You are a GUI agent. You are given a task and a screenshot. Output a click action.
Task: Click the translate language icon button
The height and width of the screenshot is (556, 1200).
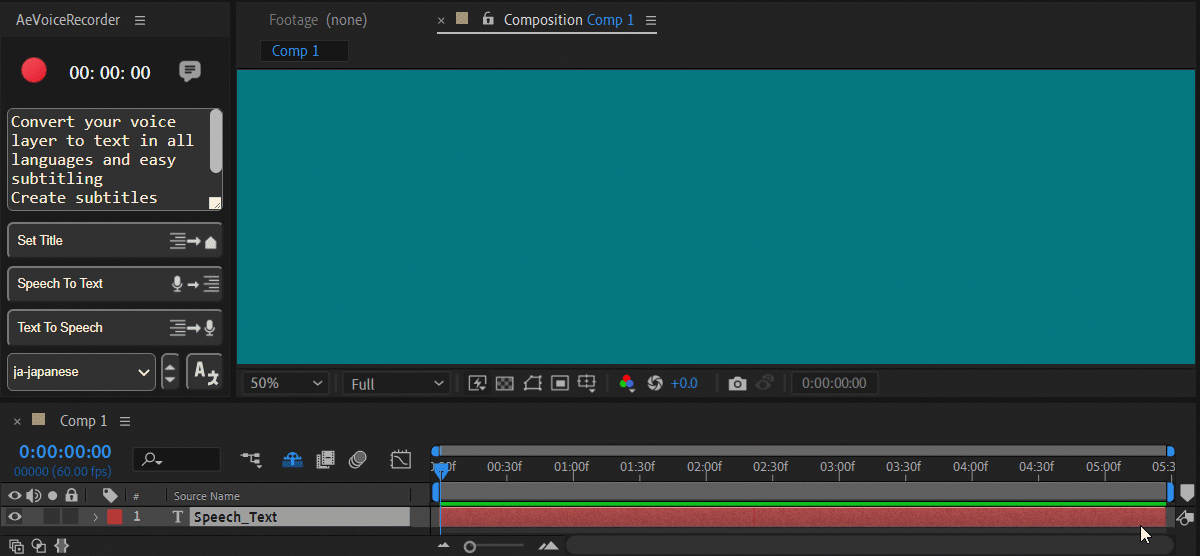pyautogui.click(x=204, y=372)
